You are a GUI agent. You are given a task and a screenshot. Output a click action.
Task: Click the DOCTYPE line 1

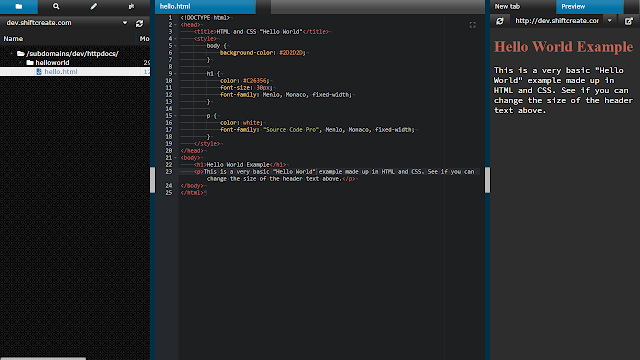coord(205,18)
